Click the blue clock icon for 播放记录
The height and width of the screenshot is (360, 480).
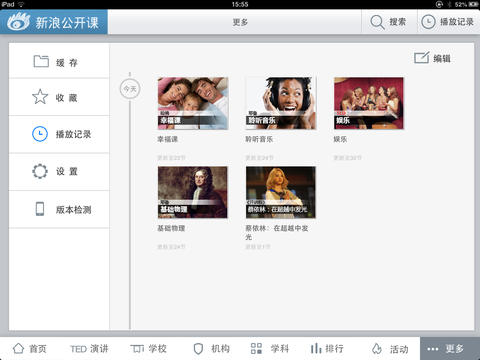[x=40, y=134]
